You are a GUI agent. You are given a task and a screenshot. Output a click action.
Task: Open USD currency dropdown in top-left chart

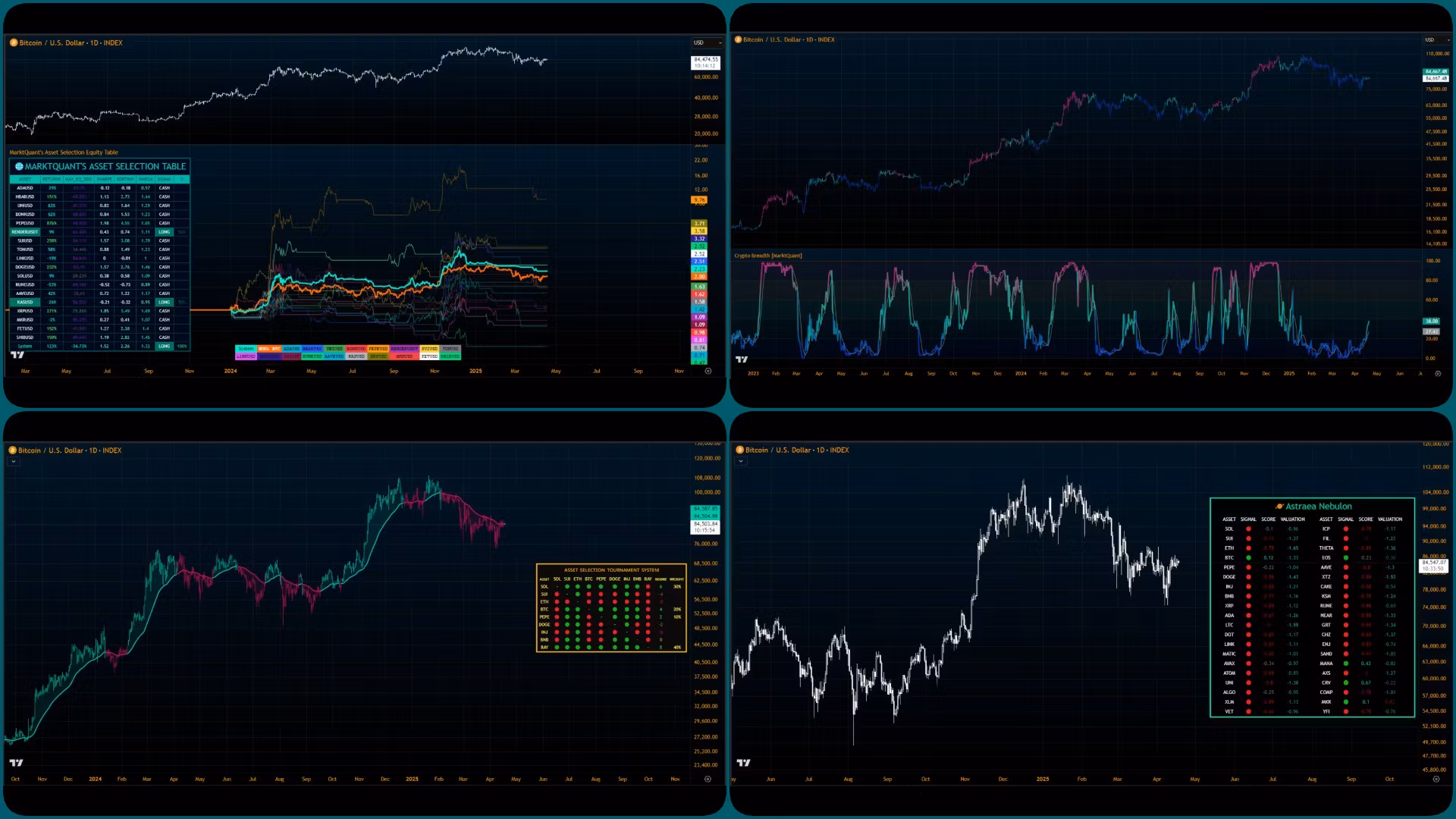click(x=707, y=43)
